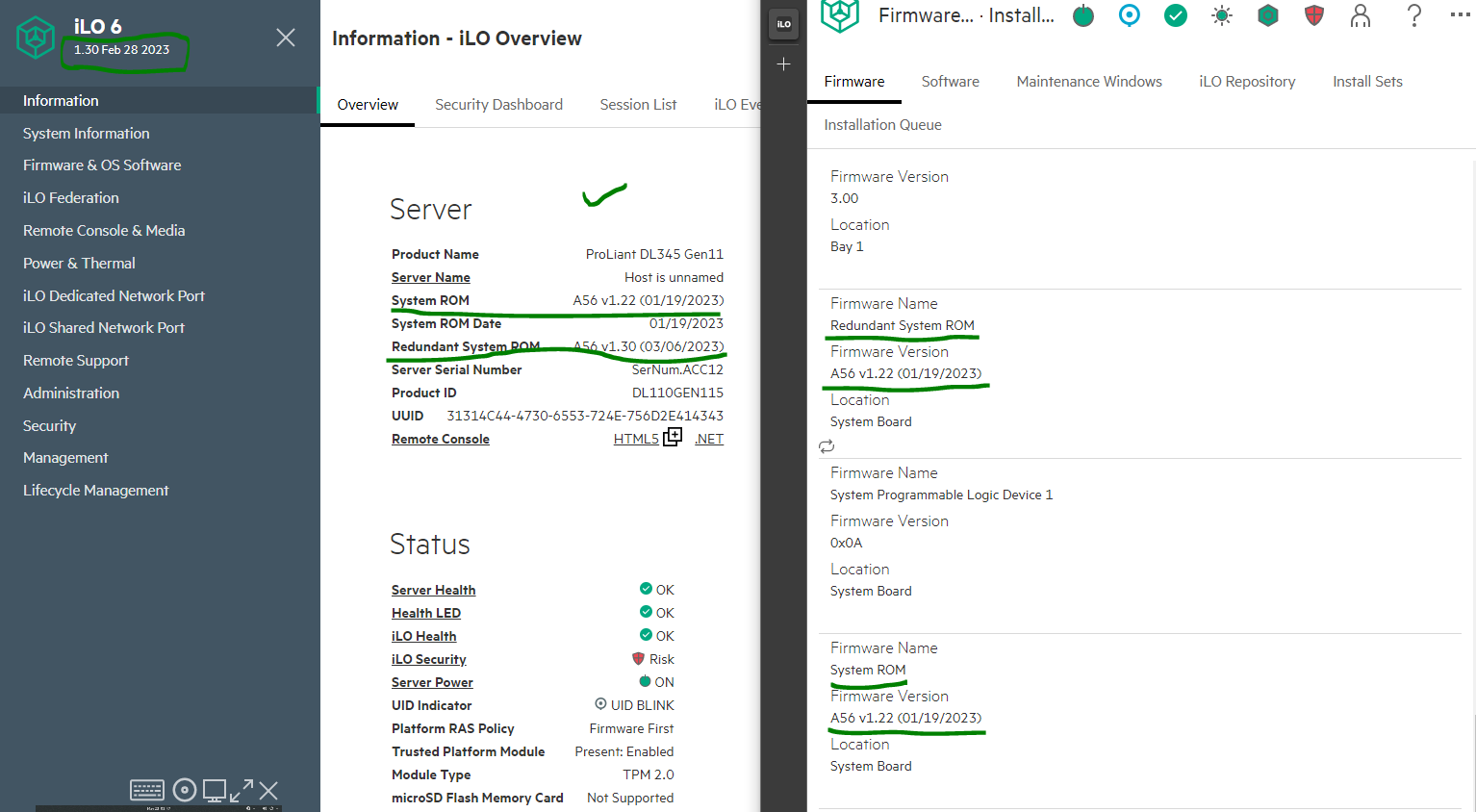Open remote console virtual keyboard icon
The height and width of the screenshot is (812, 1476).
(147, 791)
